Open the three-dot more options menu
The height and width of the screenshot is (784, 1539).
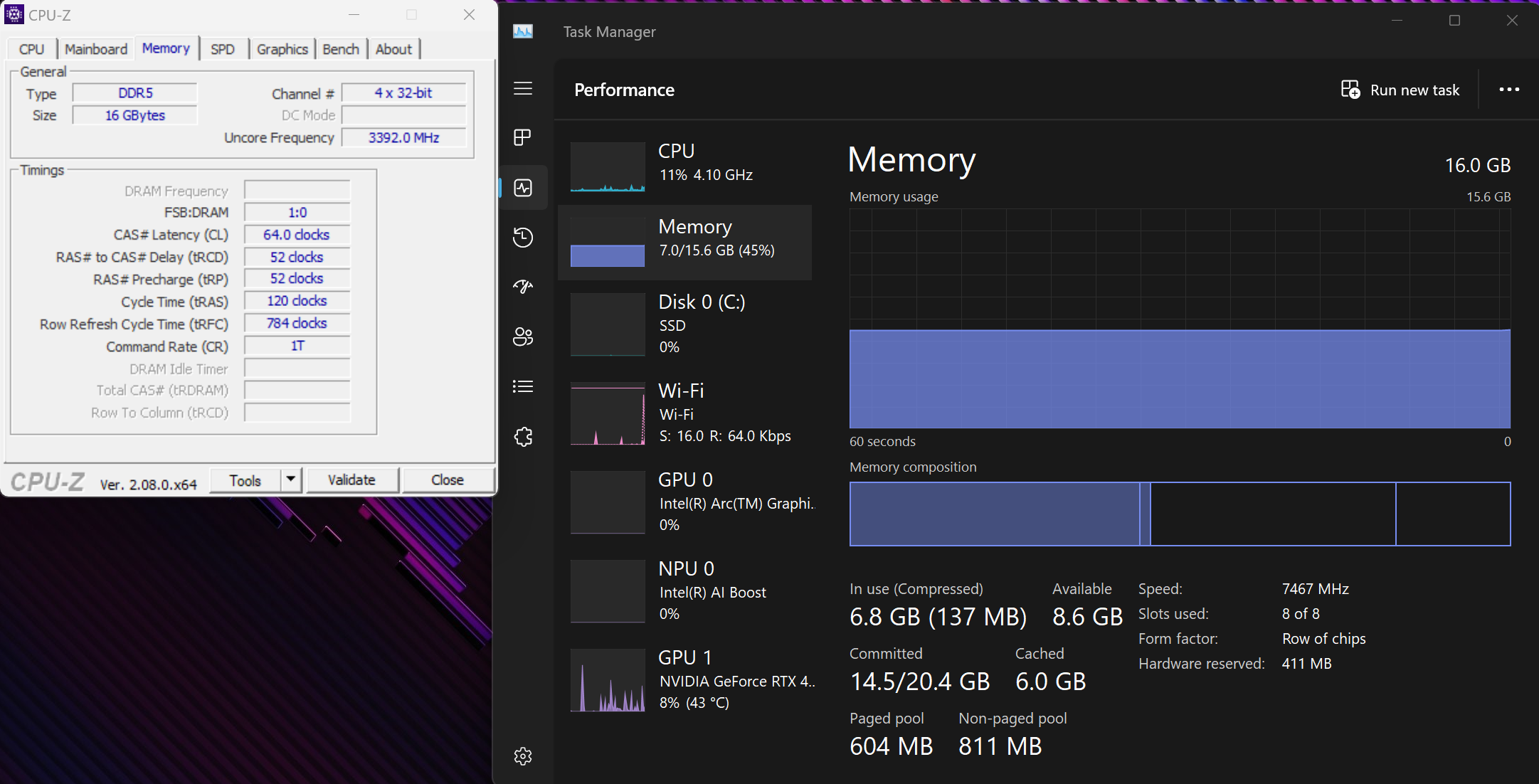point(1508,90)
